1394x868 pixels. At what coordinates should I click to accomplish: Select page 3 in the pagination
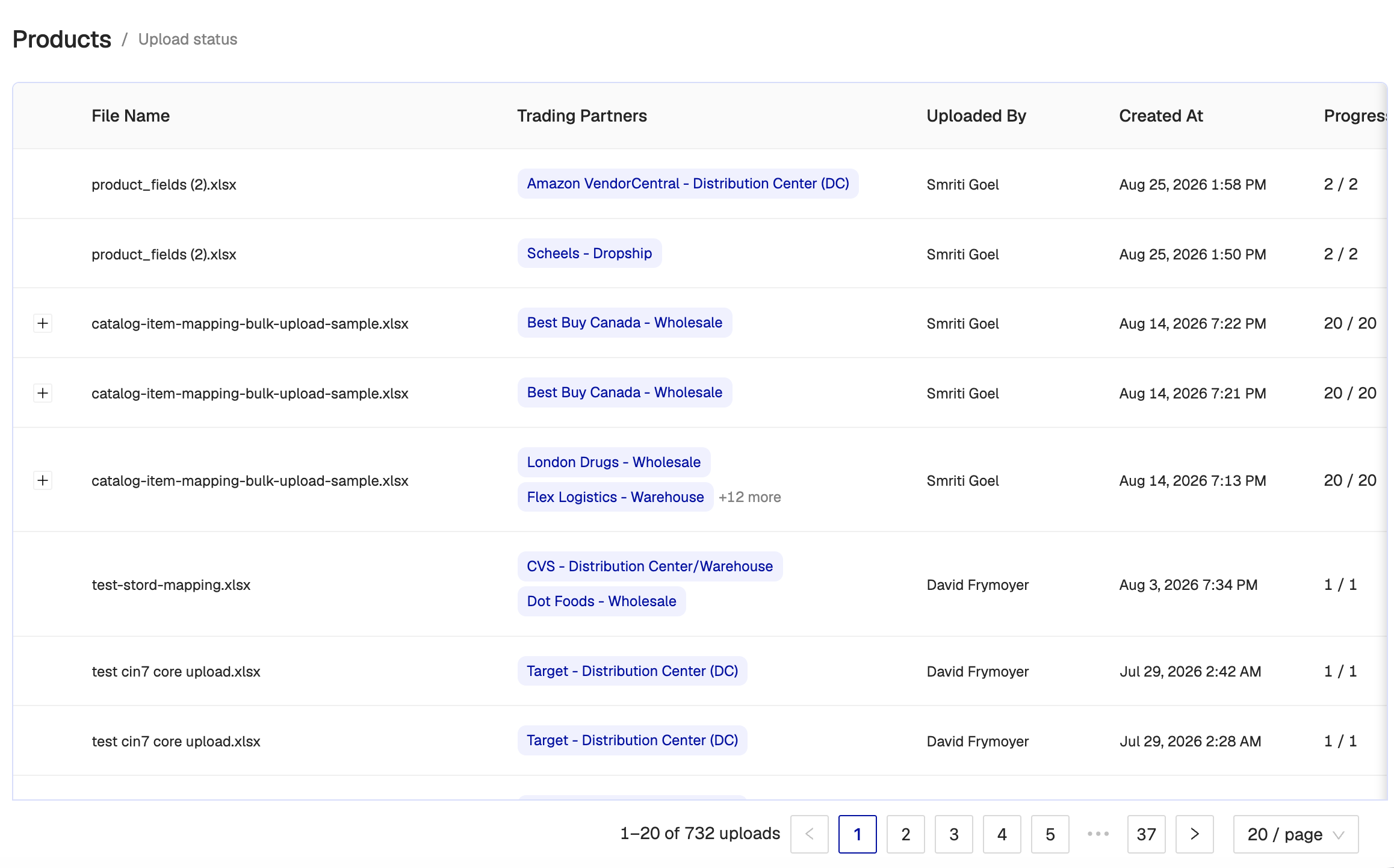(x=953, y=834)
